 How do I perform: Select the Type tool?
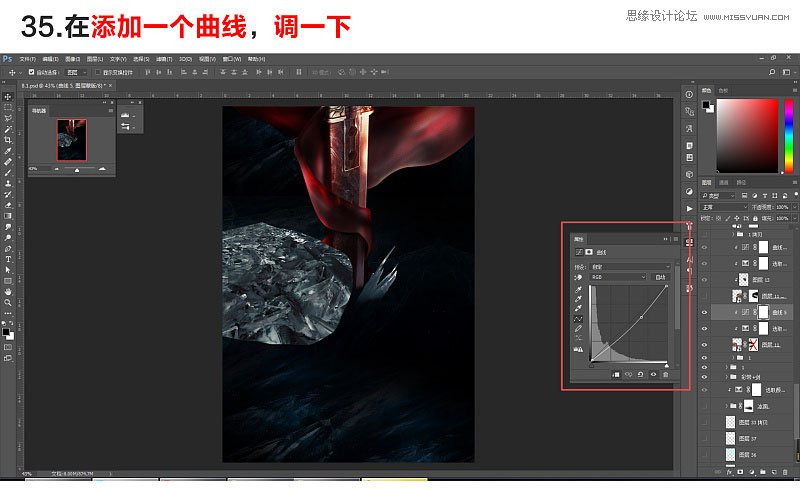(8, 259)
